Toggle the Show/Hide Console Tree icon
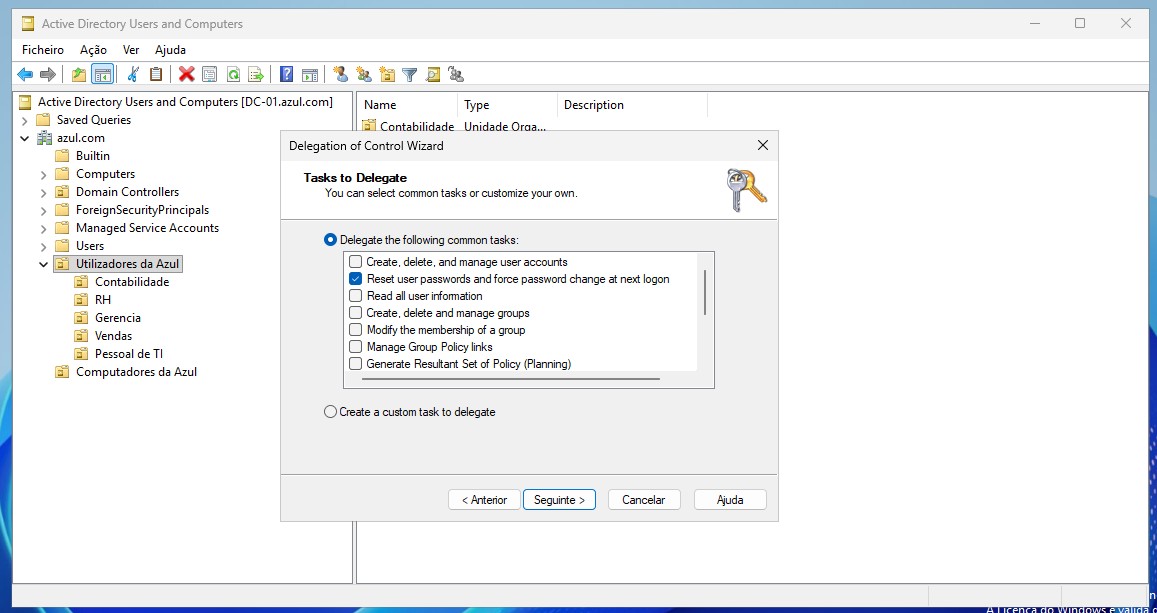Viewport: 1157px width, 613px height. click(102, 75)
